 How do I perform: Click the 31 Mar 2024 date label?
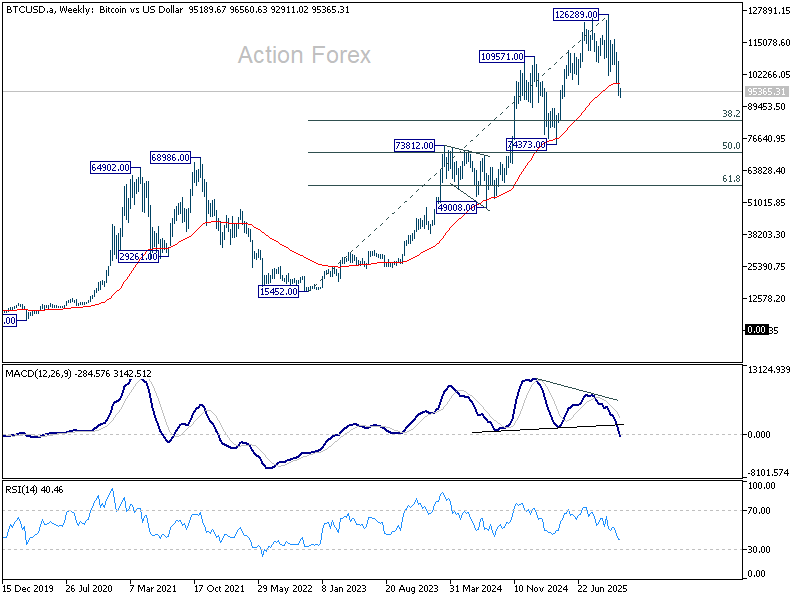(476, 589)
